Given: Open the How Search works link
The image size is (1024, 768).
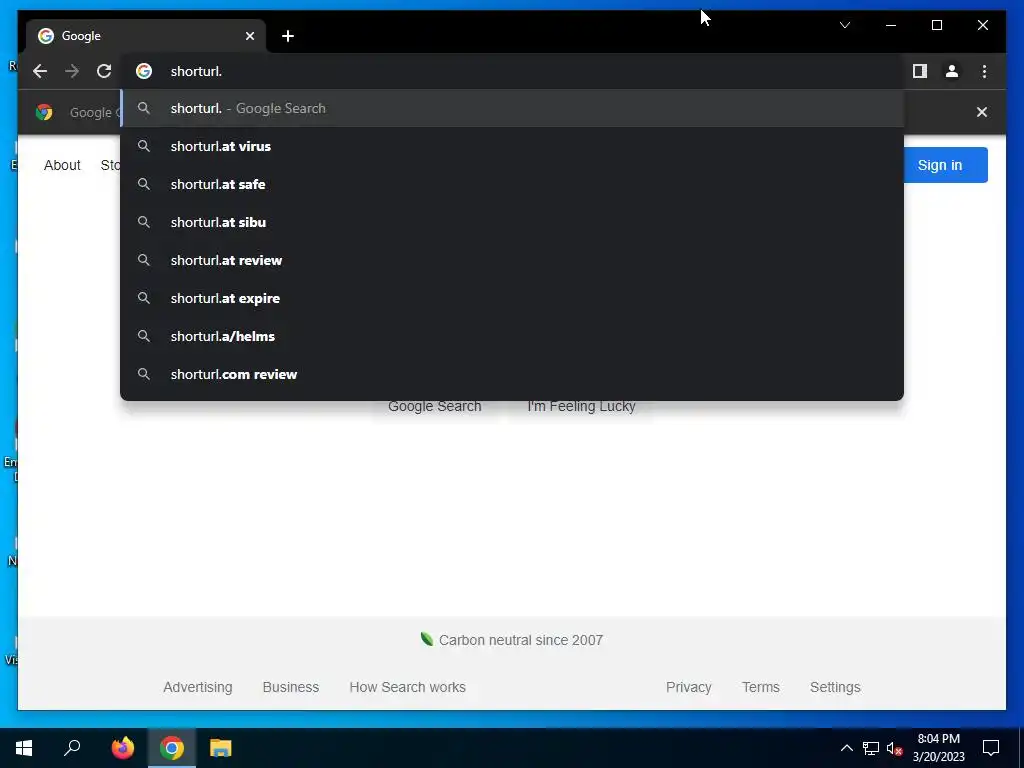Looking at the screenshot, I should [x=408, y=687].
